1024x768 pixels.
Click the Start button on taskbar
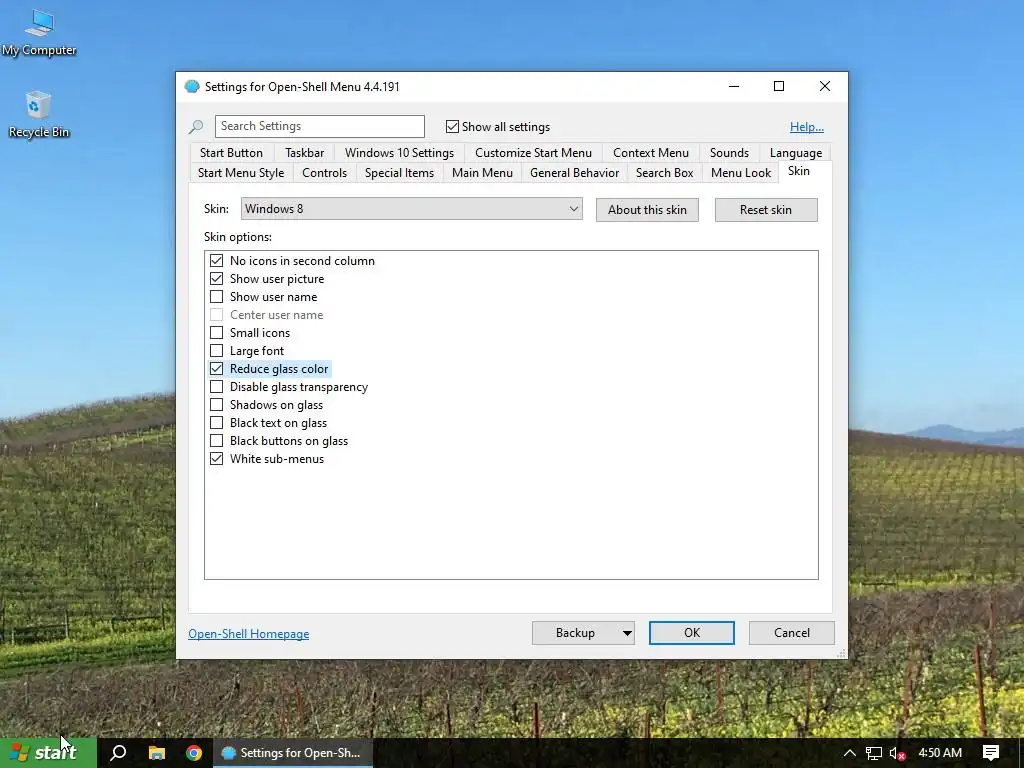[x=48, y=753]
